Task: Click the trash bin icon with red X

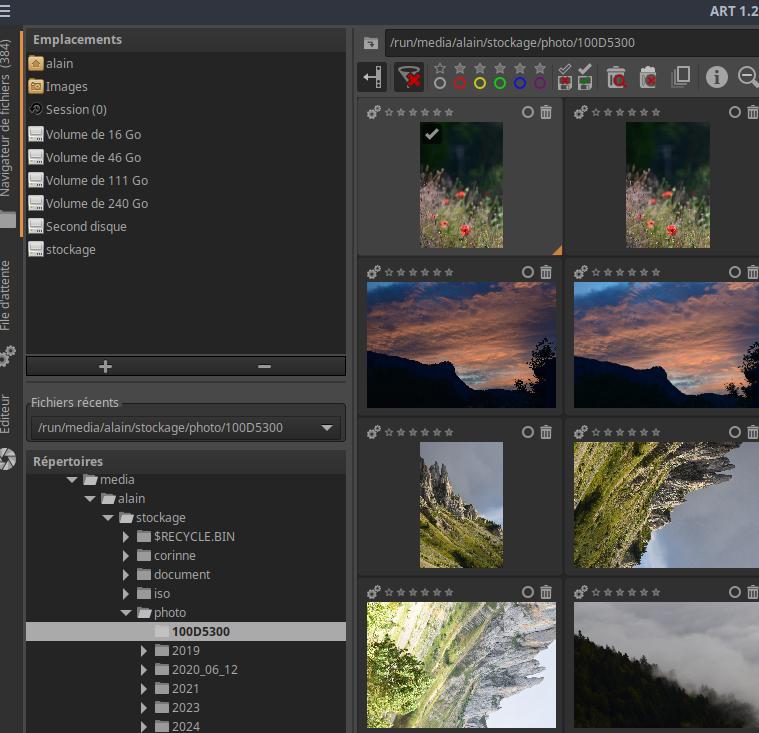Action: coord(648,77)
